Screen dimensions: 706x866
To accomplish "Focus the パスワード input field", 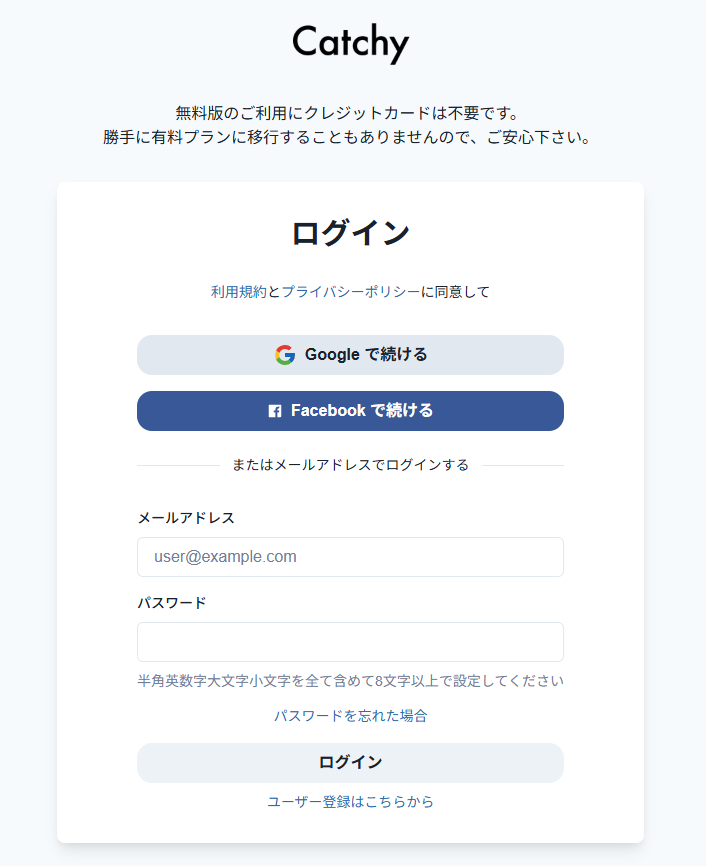I will tap(350, 642).
